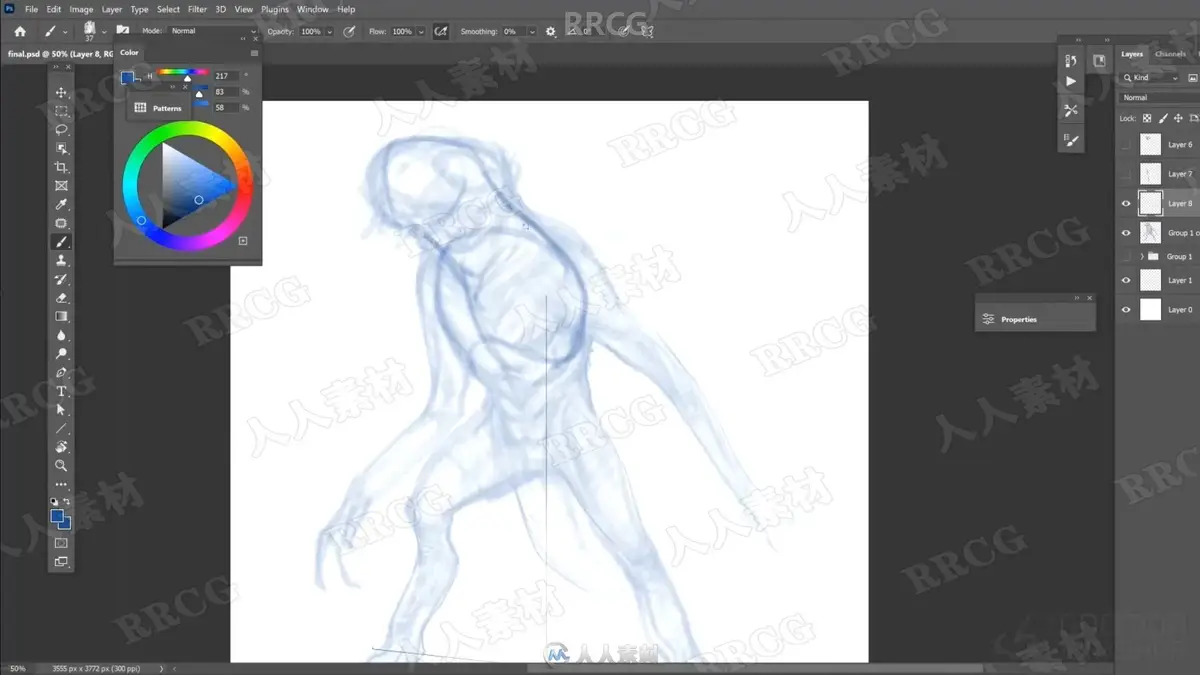Select the Move tool
Image resolution: width=1200 pixels, height=675 pixels.
click(x=61, y=92)
